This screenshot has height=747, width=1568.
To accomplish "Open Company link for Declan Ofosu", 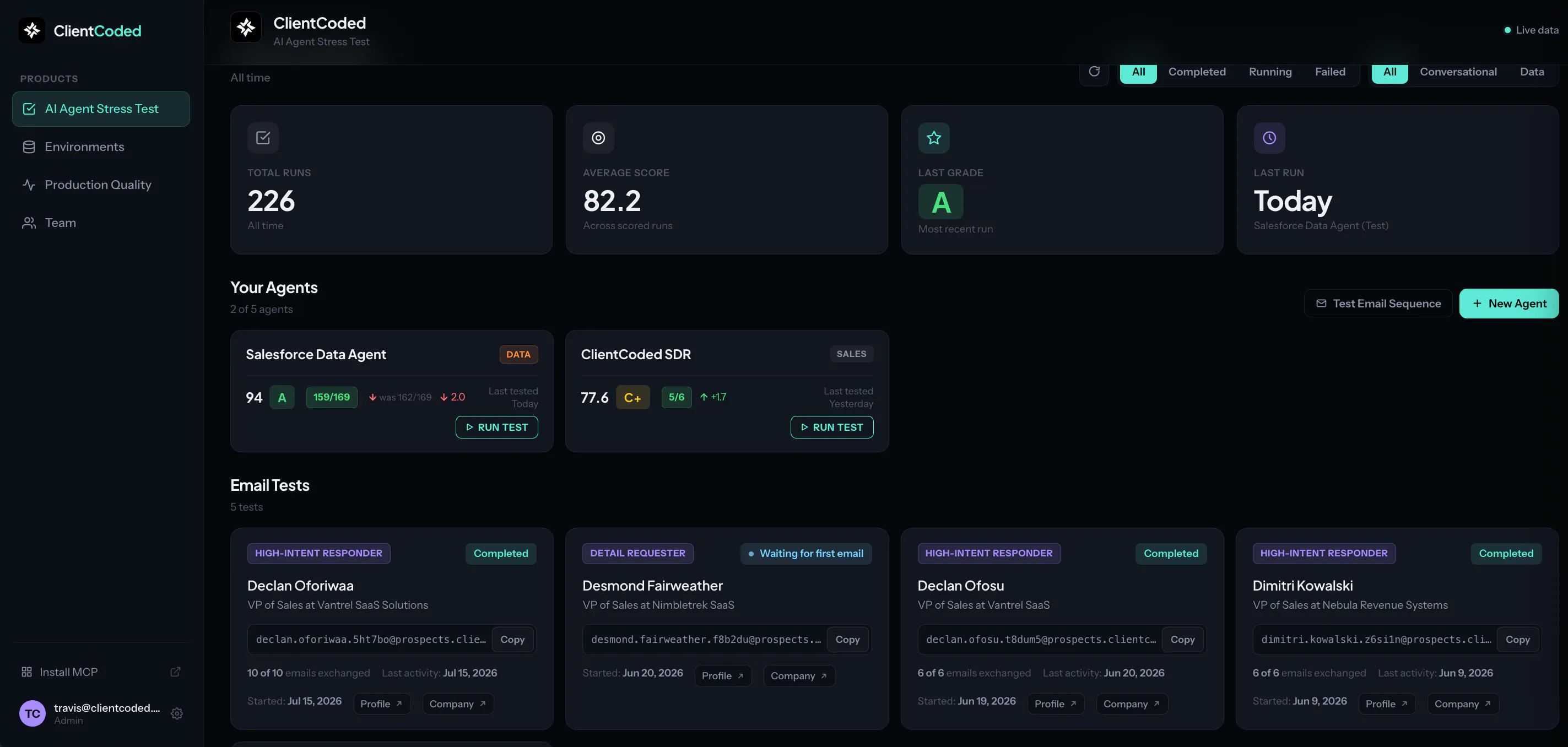I will [x=1132, y=704].
